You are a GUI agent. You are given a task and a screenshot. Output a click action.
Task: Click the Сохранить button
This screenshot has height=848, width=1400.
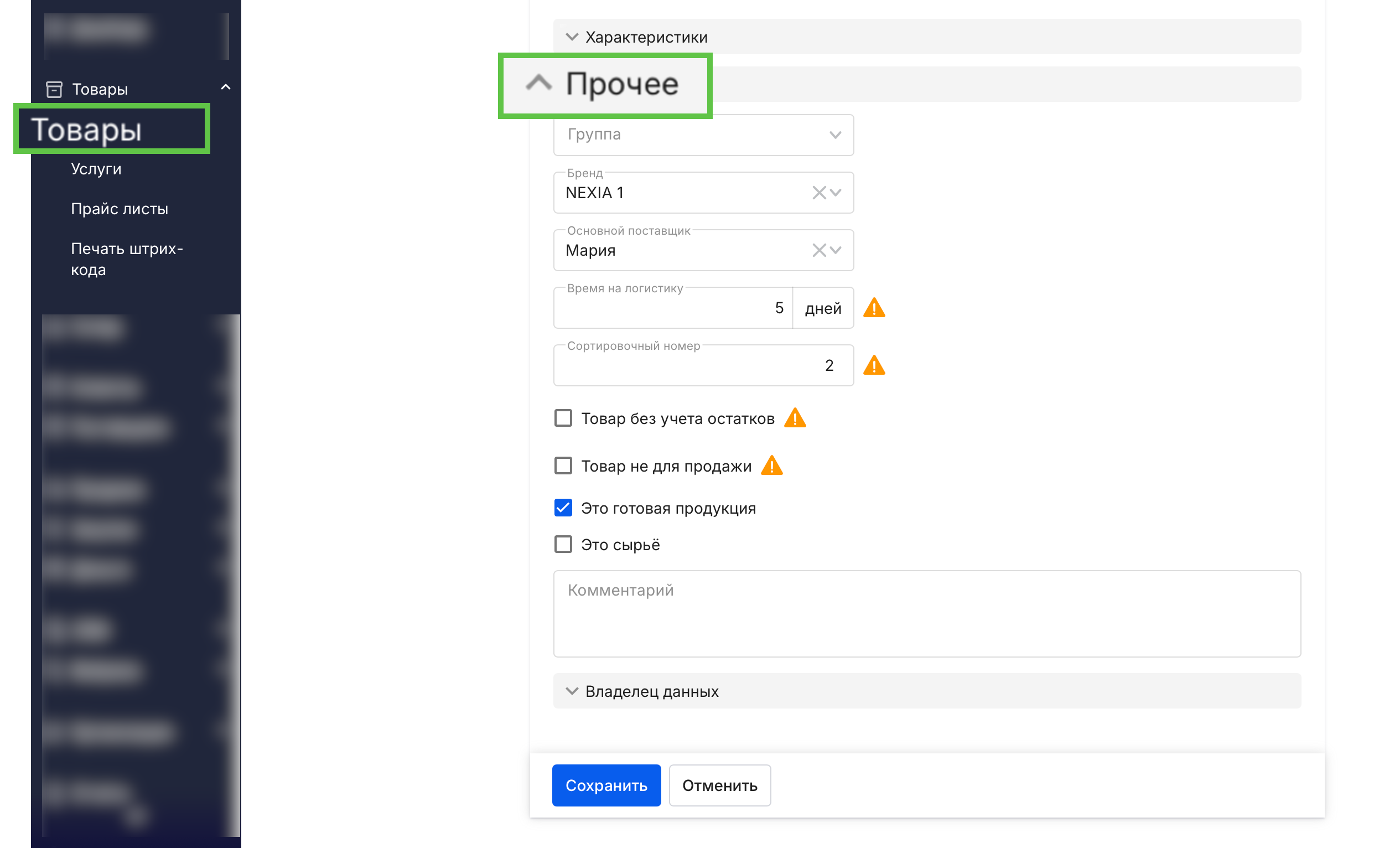click(x=606, y=785)
